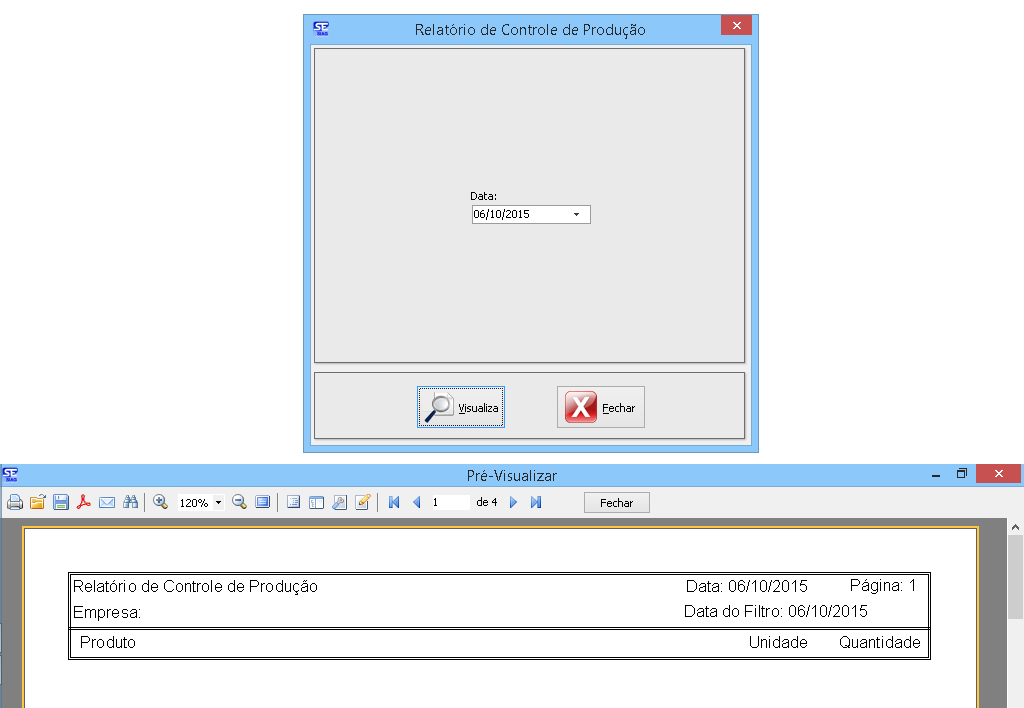Go to the first page
Viewport: 1024px width, 708px height.
394,502
